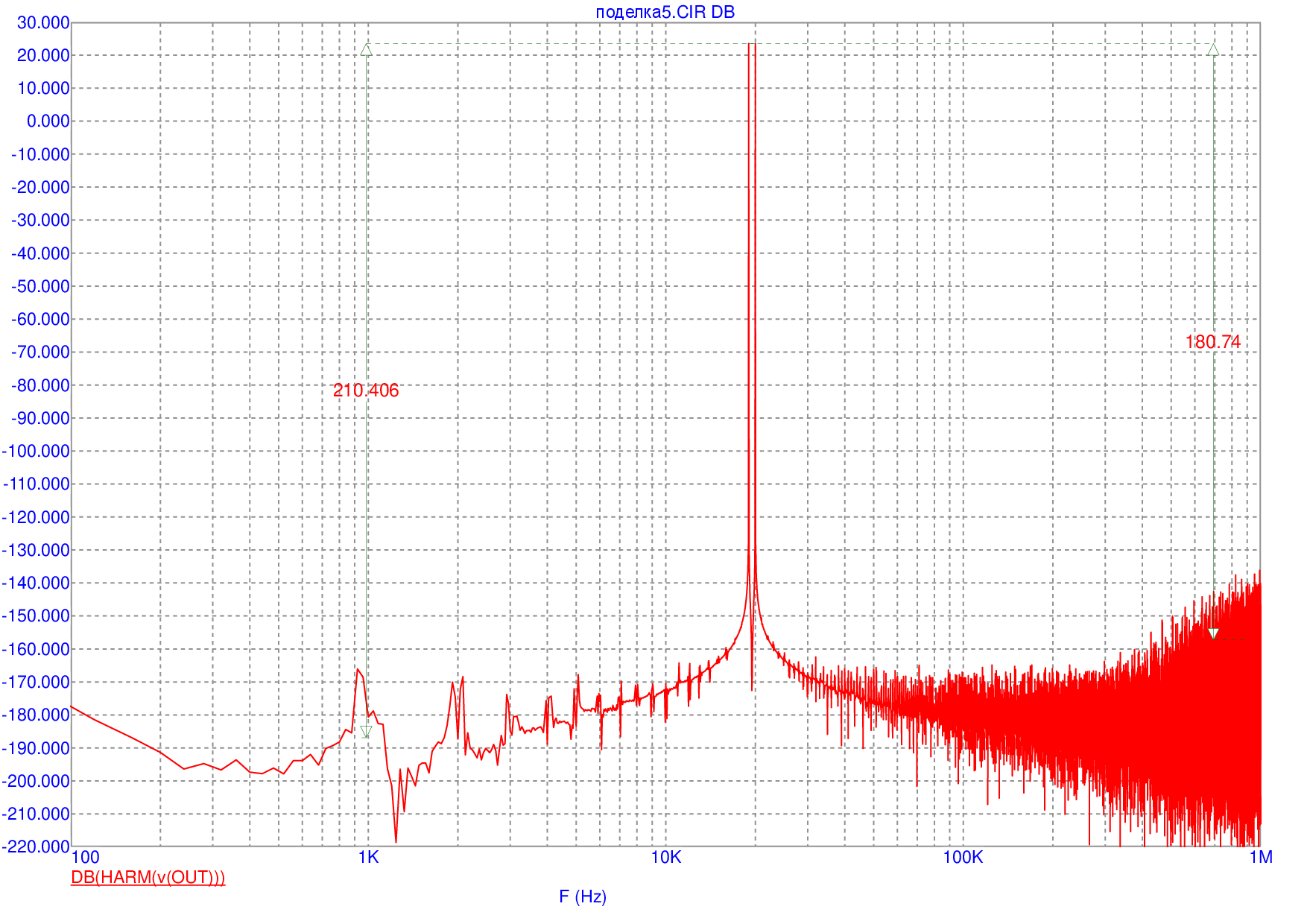Image resolution: width=1307 pixels, height=924 pixels.
Task: Click the 1K frequency axis label
Action: (368, 857)
